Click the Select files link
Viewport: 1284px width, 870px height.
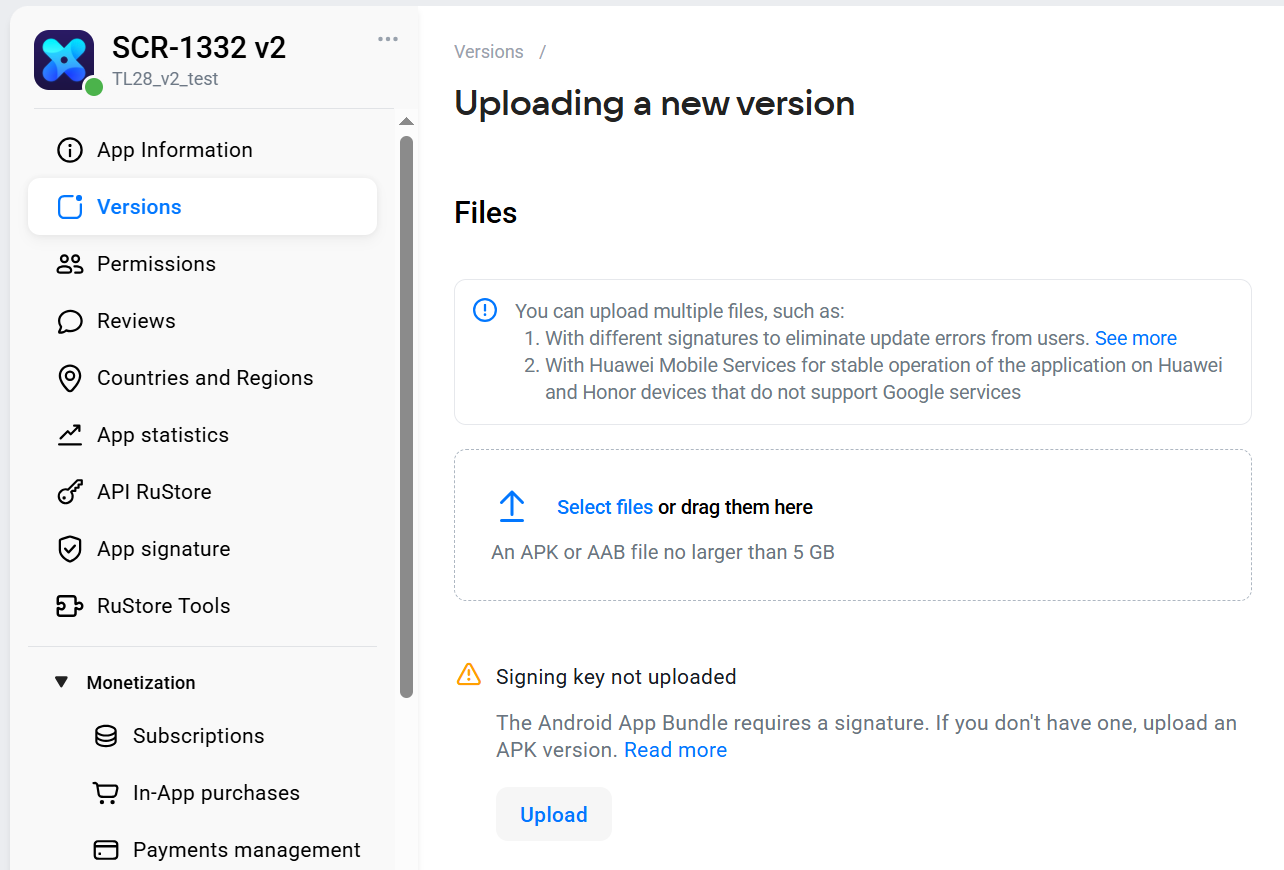point(605,507)
